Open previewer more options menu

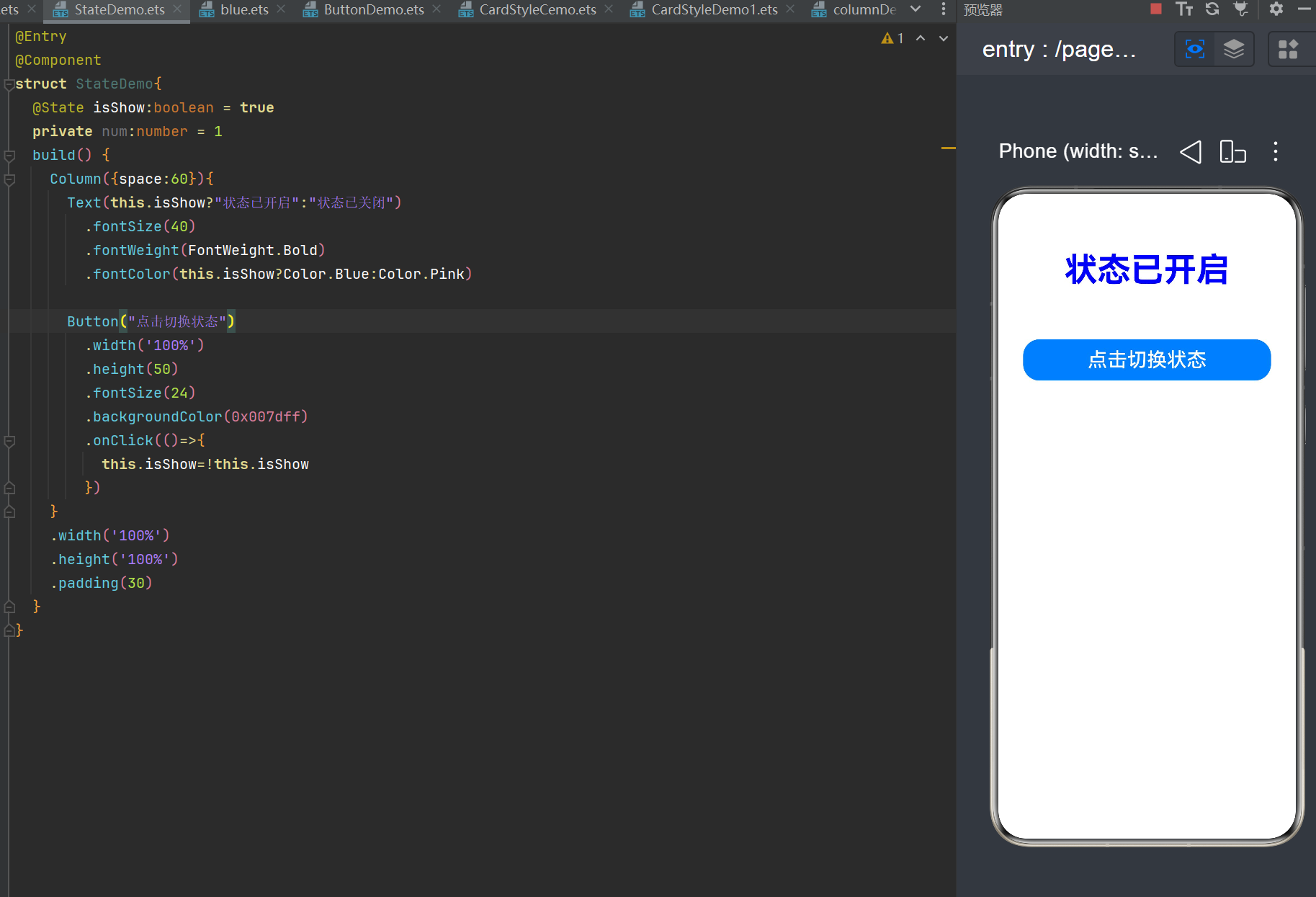coord(1276,151)
